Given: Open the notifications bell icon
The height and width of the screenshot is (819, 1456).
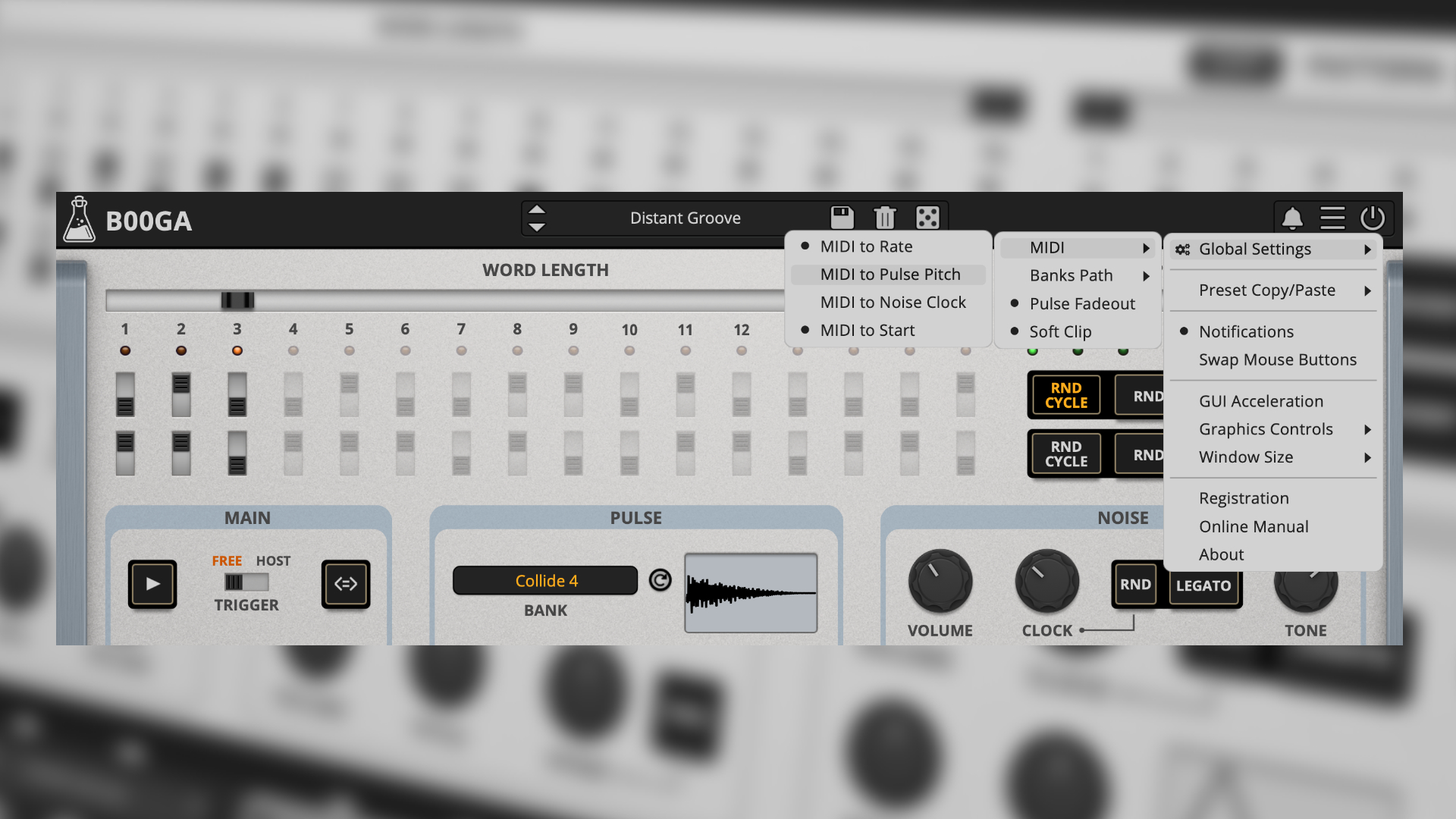Looking at the screenshot, I should click(1292, 218).
